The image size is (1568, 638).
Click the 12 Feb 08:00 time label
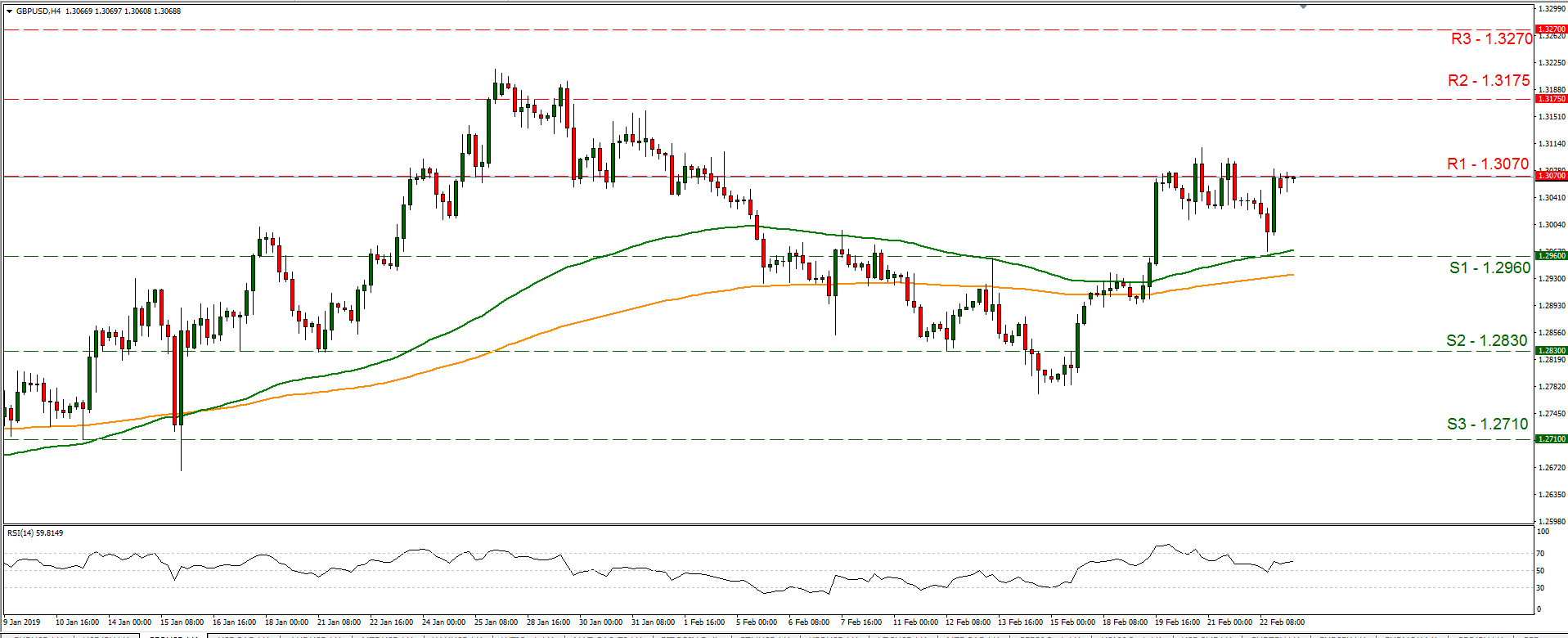pos(968,622)
